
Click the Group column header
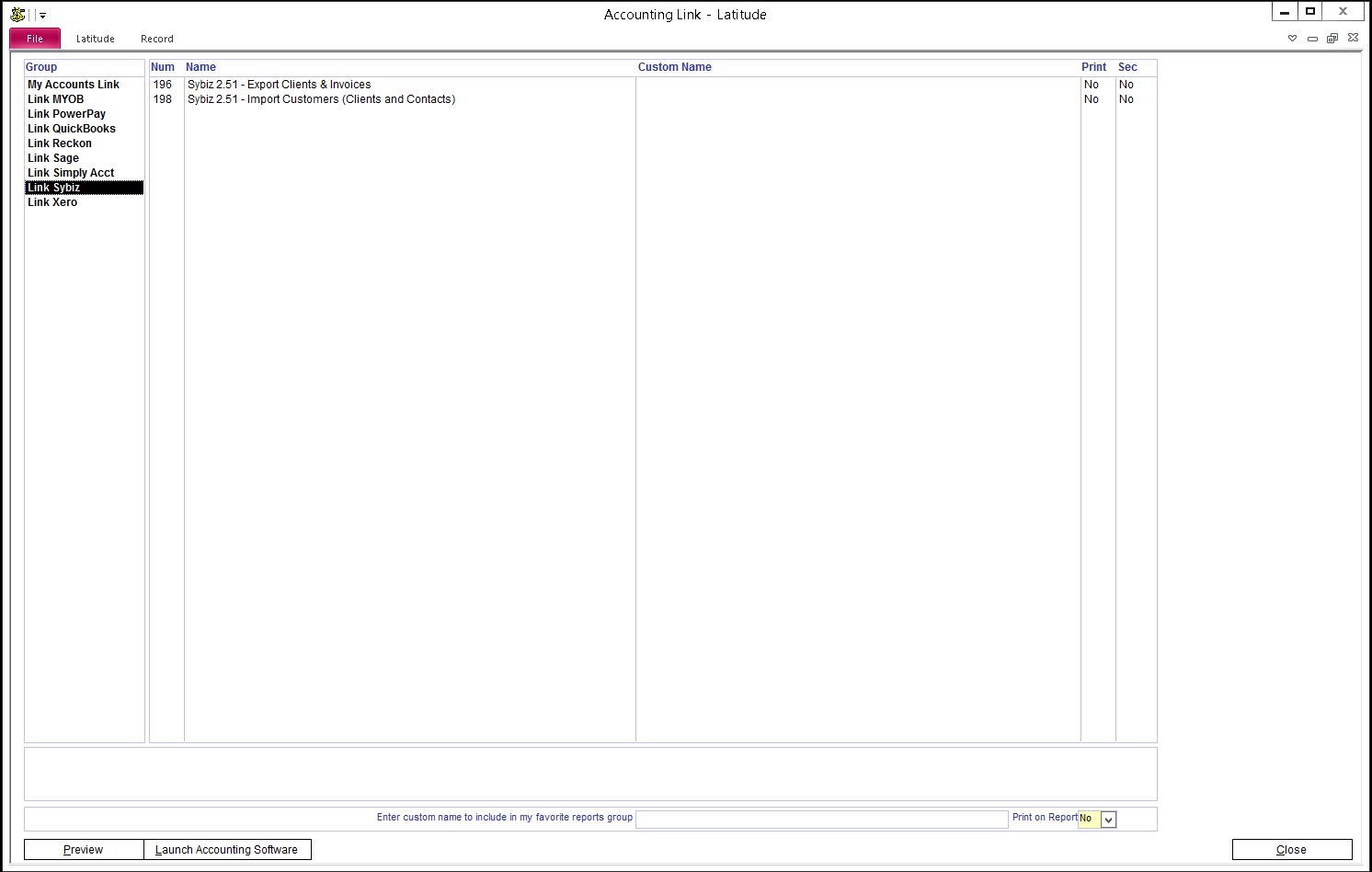tap(41, 67)
